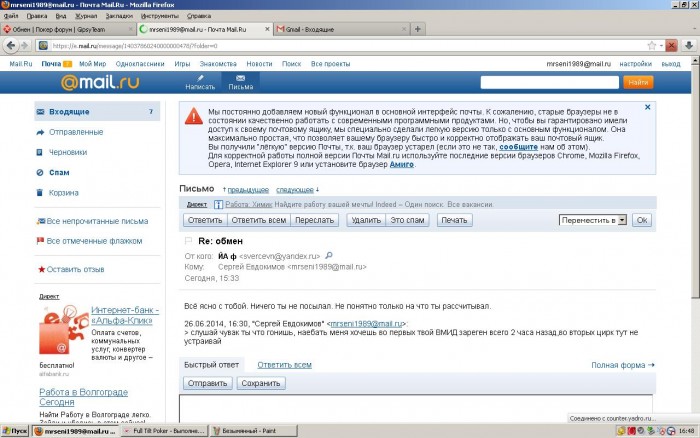Image resolution: width=700 pixels, height=438 pixels.
Task: Show Все отмеченные флажком messages
Action: pos(94,241)
